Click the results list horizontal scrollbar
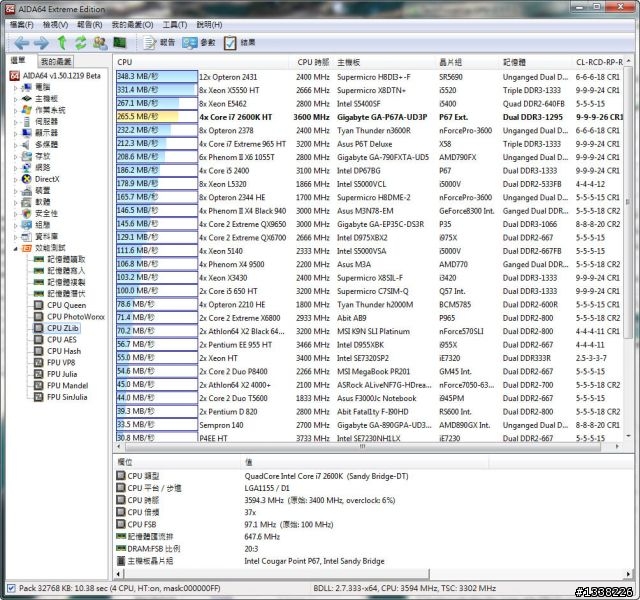Viewport: 640px width, 600px height. click(362, 447)
